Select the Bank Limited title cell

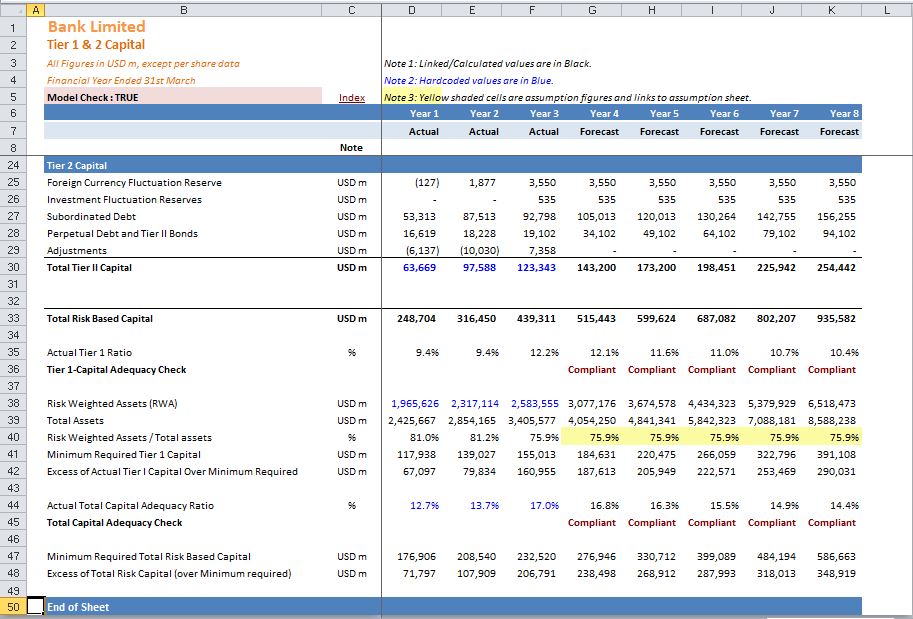(97, 27)
